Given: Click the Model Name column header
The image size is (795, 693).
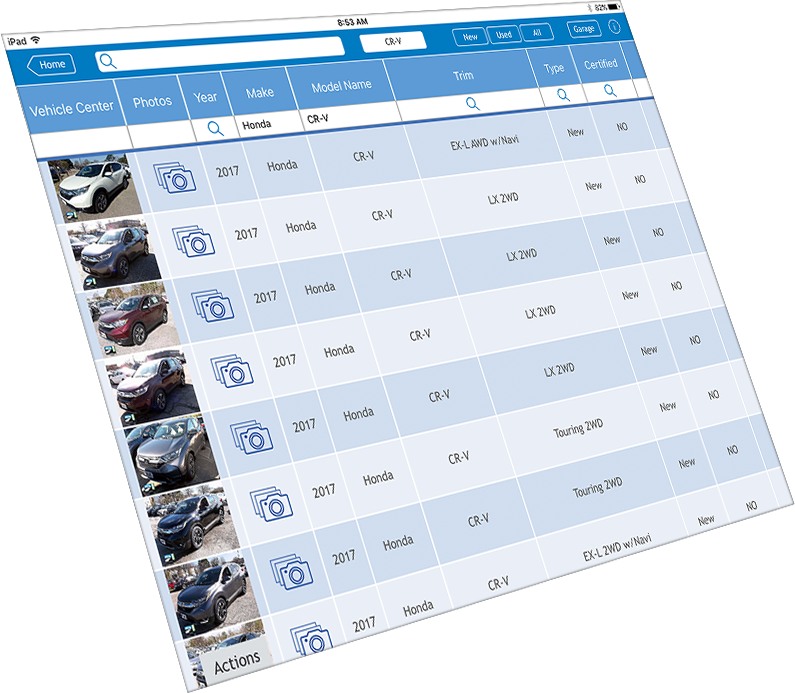Looking at the screenshot, I should click(341, 85).
